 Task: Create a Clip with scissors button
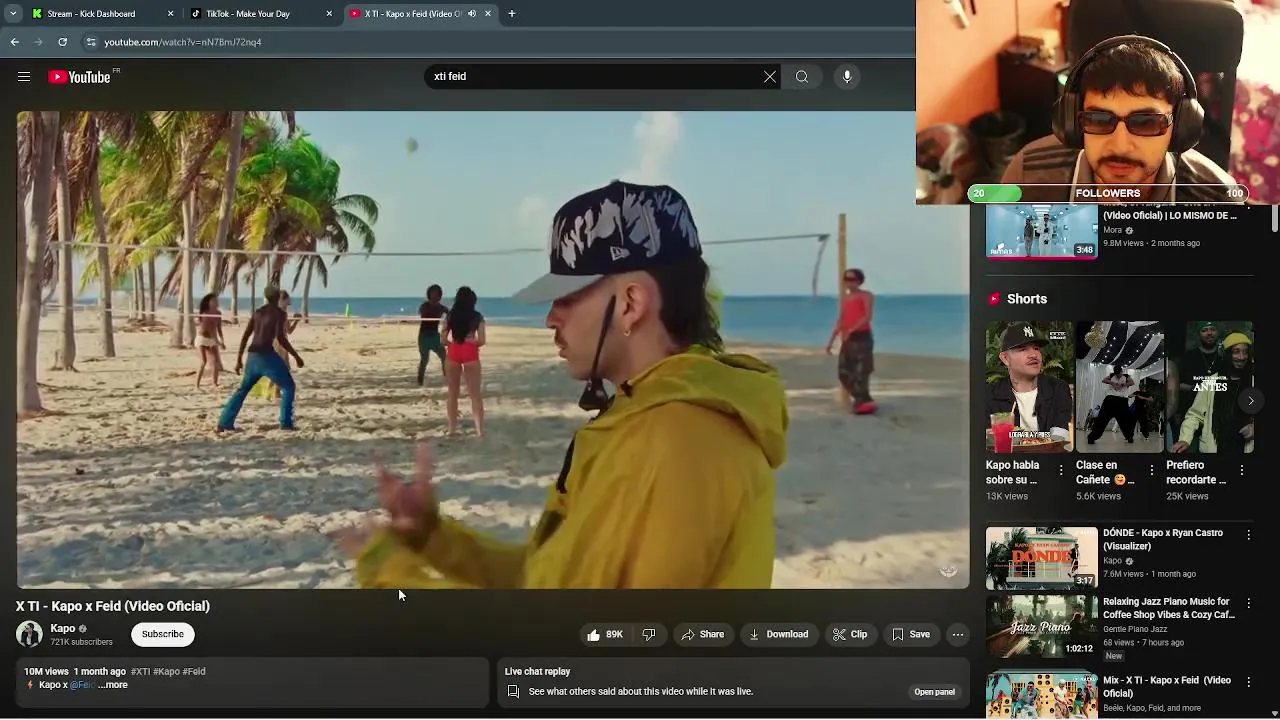pyautogui.click(x=850, y=634)
